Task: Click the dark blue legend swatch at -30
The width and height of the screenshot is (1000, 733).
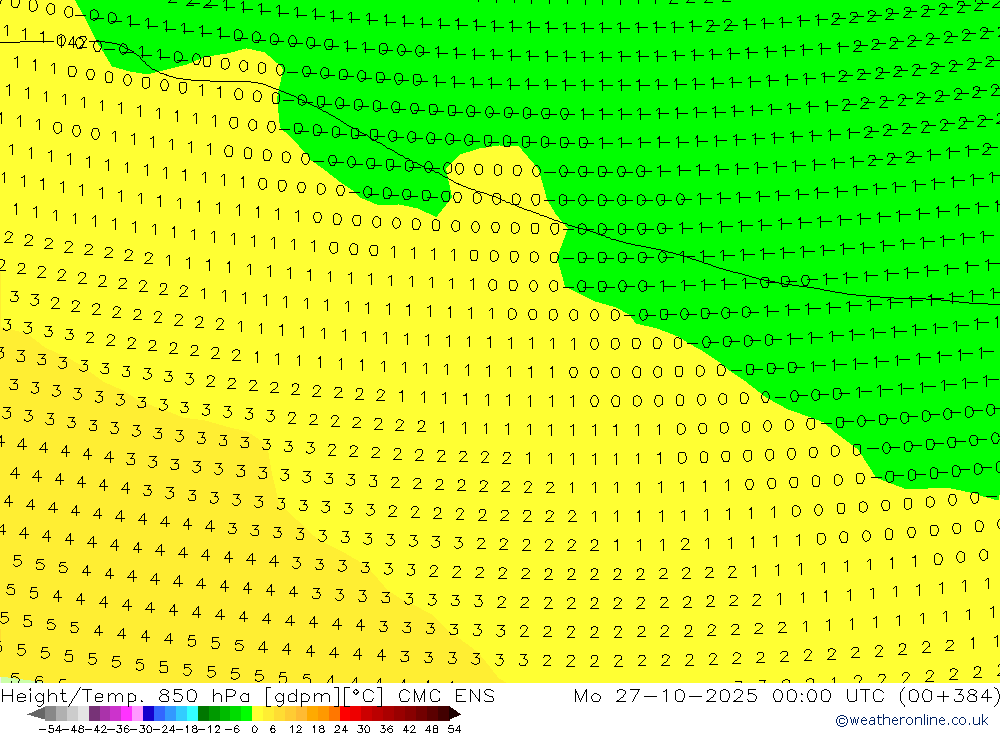Action: coord(148,713)
